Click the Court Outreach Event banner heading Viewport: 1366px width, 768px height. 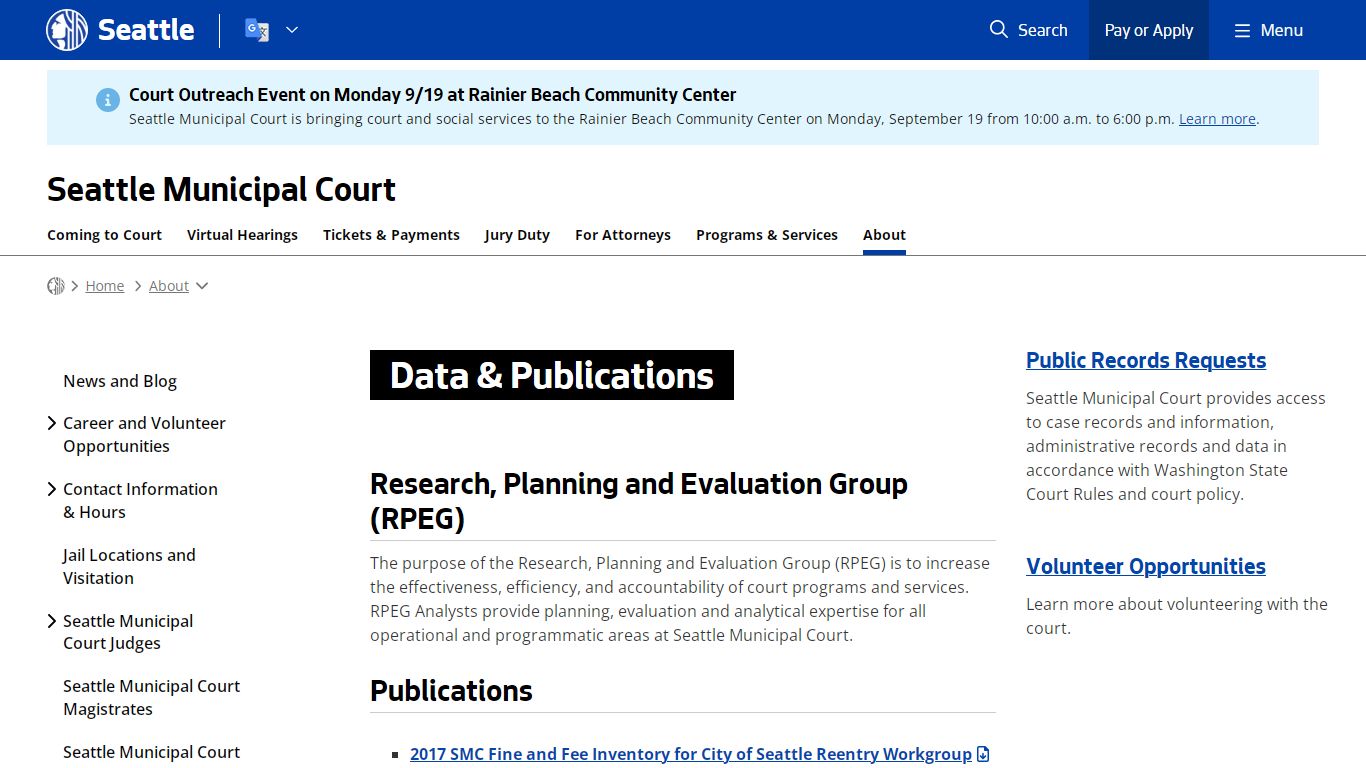[x=432, y=95]
